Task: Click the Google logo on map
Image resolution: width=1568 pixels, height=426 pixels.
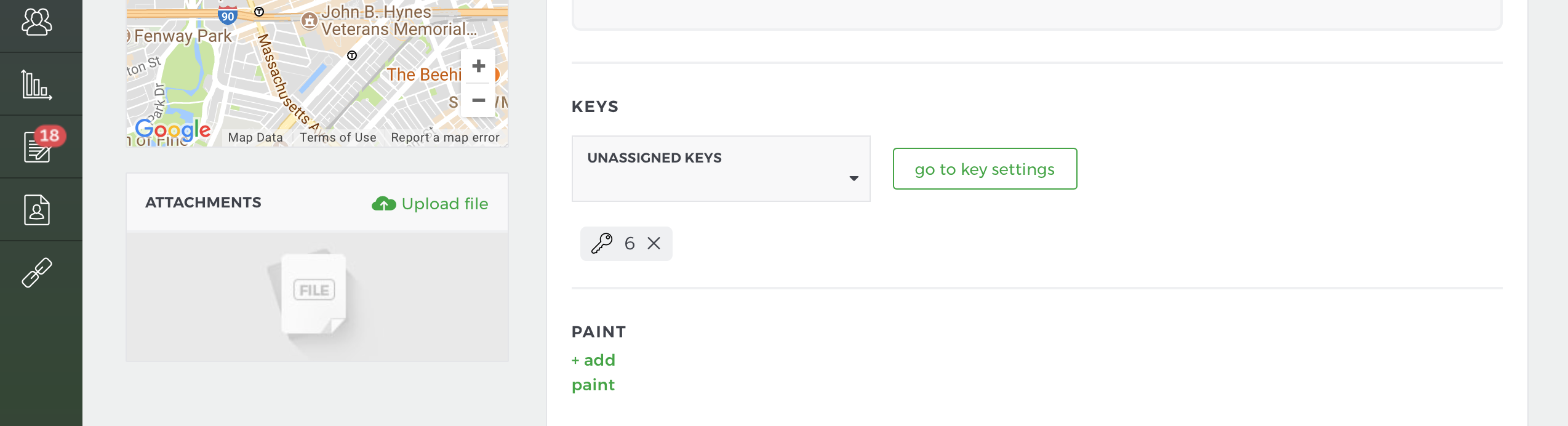Action: pos(173,130)
